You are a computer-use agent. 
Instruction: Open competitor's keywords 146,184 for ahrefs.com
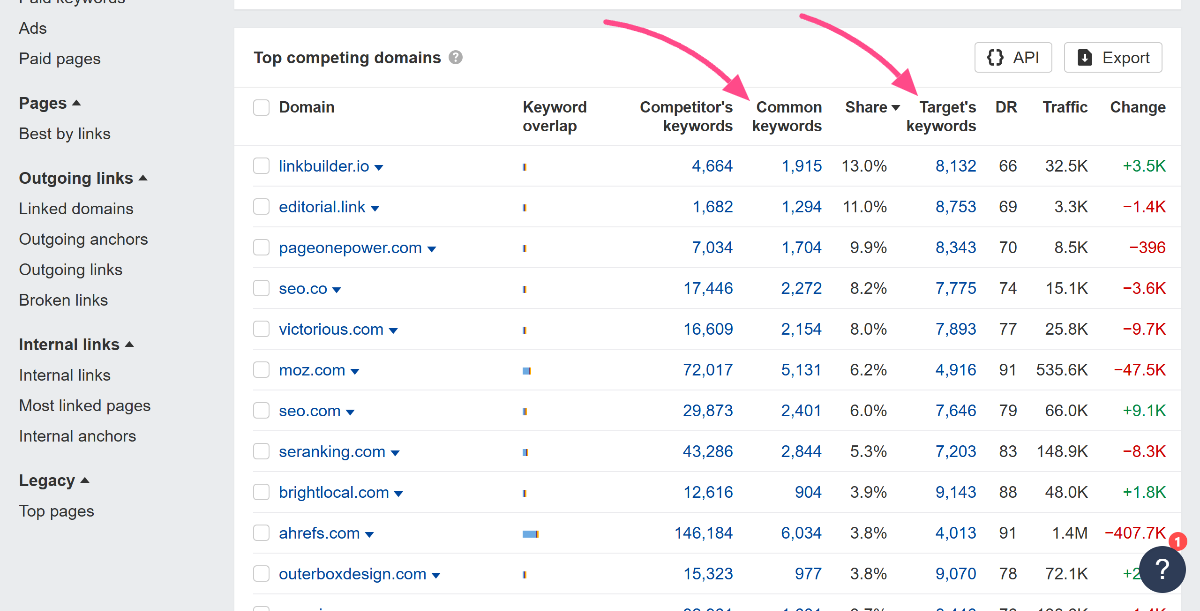pyautogui.click(x=704, y=533)
